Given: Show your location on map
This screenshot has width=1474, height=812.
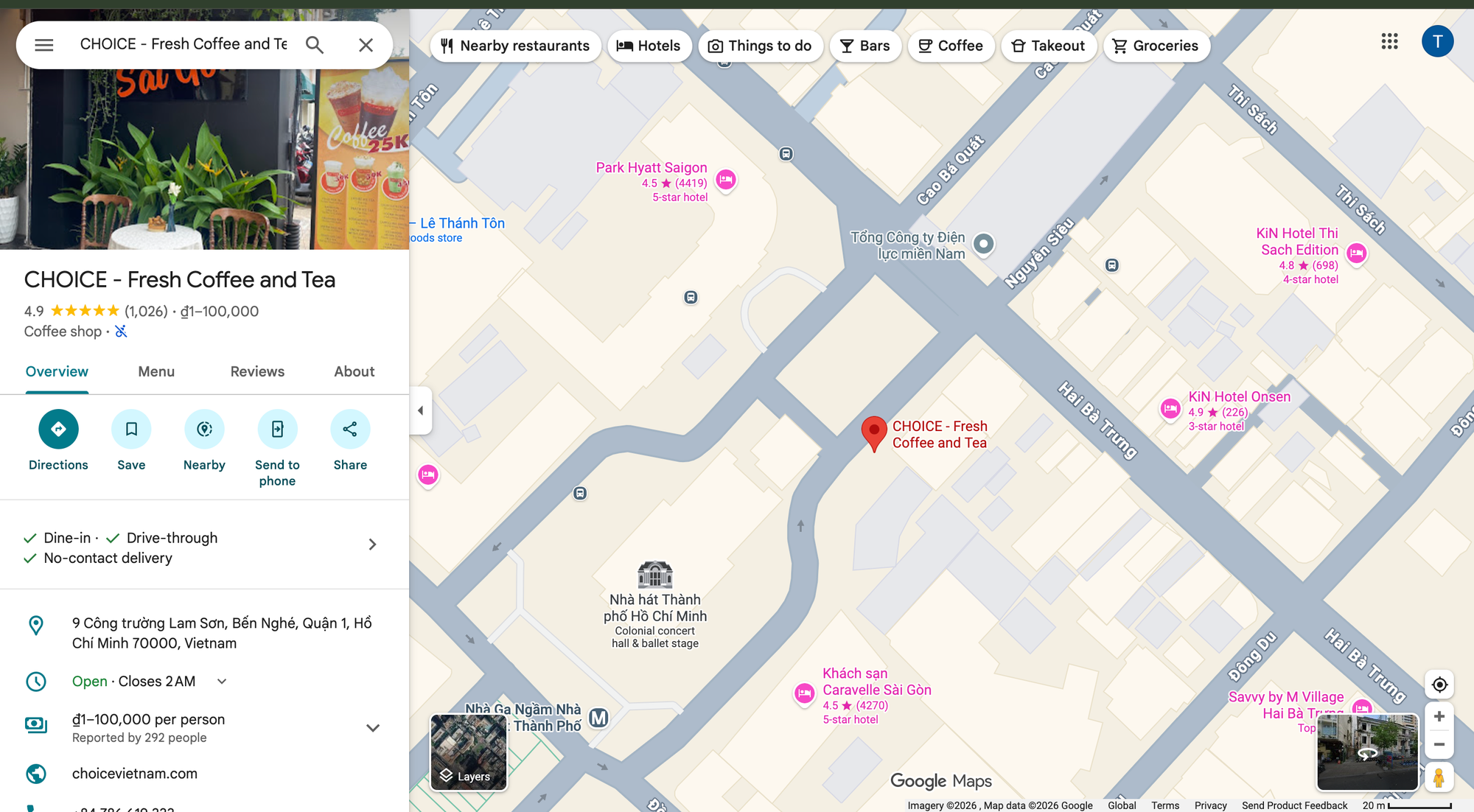Looking at the screenshot, I should (x=1439, y=685).
